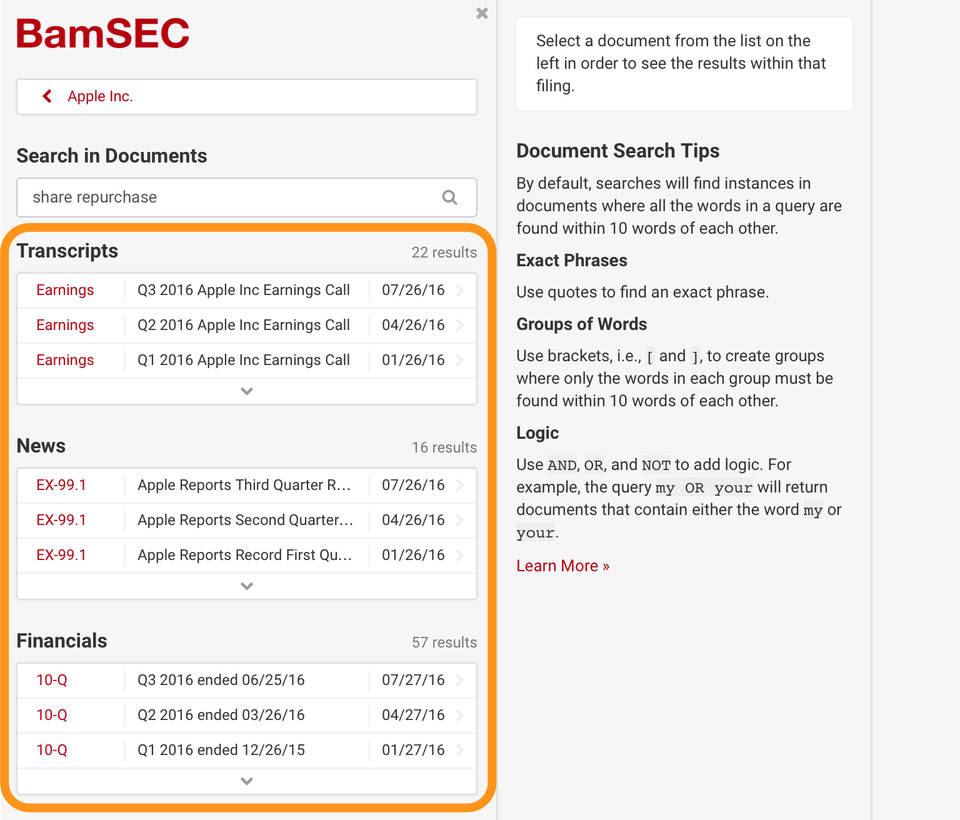
Task: Click the chevron on the Apple Reports Record First Quarter row
Action: (x=463, y=554)
